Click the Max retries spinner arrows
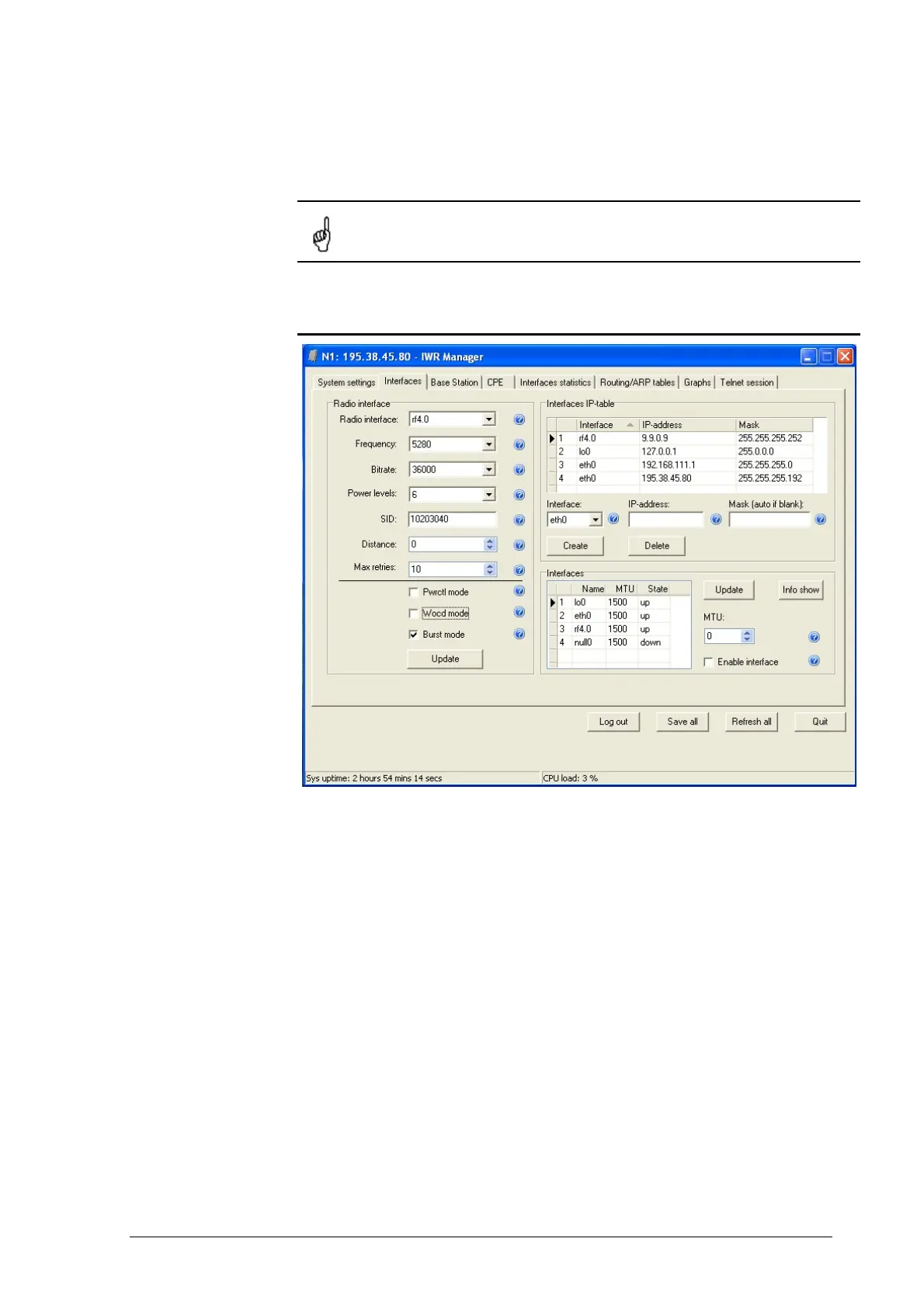The image size is (924, 1308). click(x=490, y=569)
